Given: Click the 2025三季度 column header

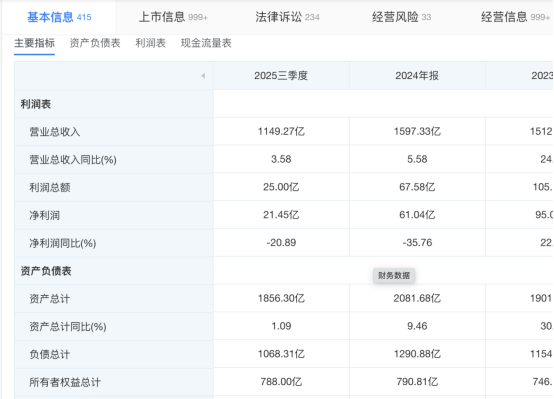Looking at the screenshot, I should [281, 76].
